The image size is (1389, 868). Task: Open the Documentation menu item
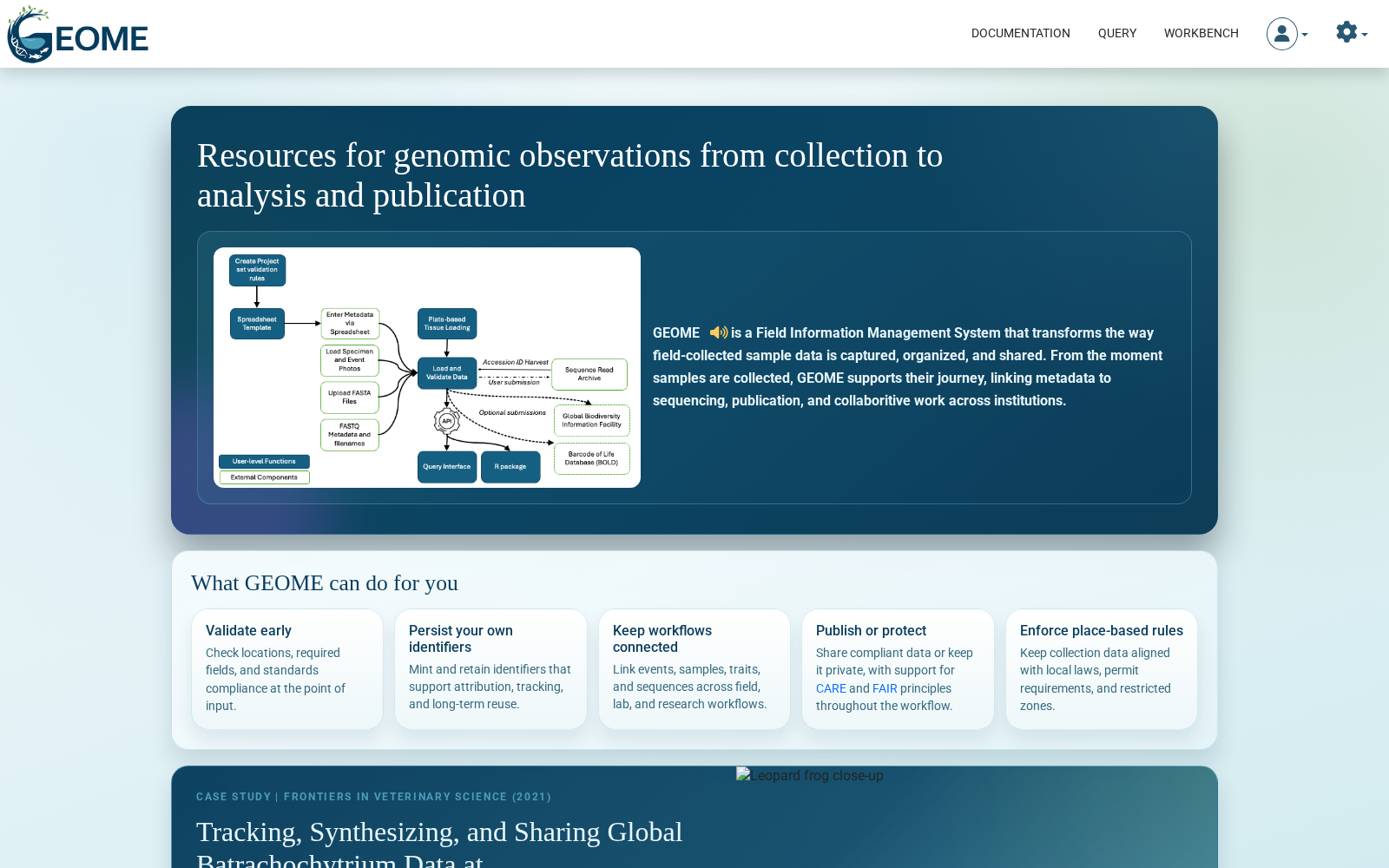[x=1020, y=34]
